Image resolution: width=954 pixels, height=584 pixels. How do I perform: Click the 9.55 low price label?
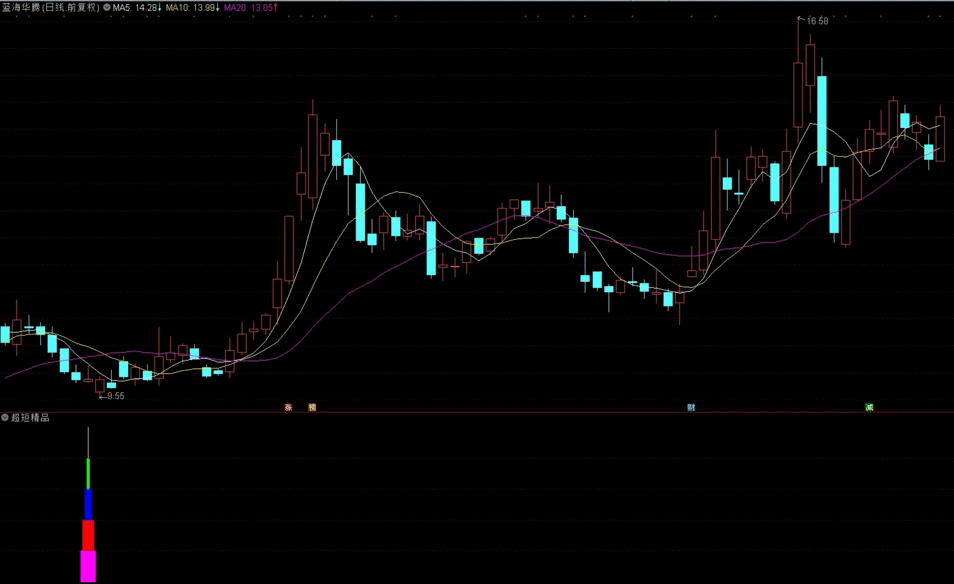[116, 396]
